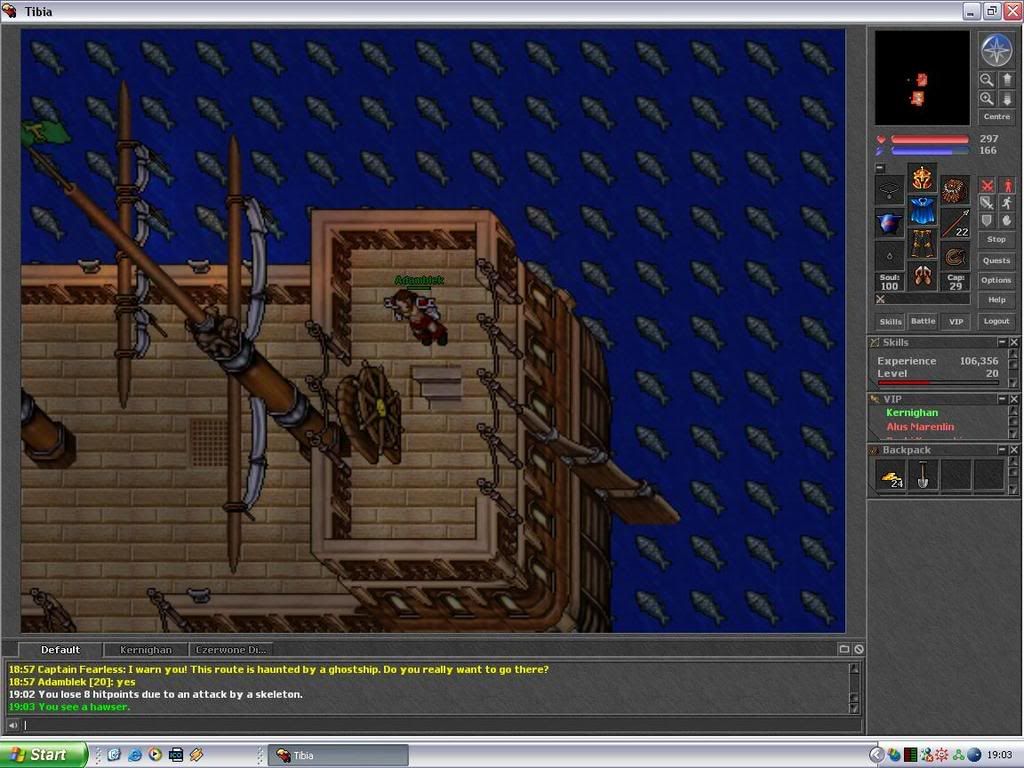Click the minimap compass rose
Viewport: 1024px width, 768px height.
click(x=997, y=50)
